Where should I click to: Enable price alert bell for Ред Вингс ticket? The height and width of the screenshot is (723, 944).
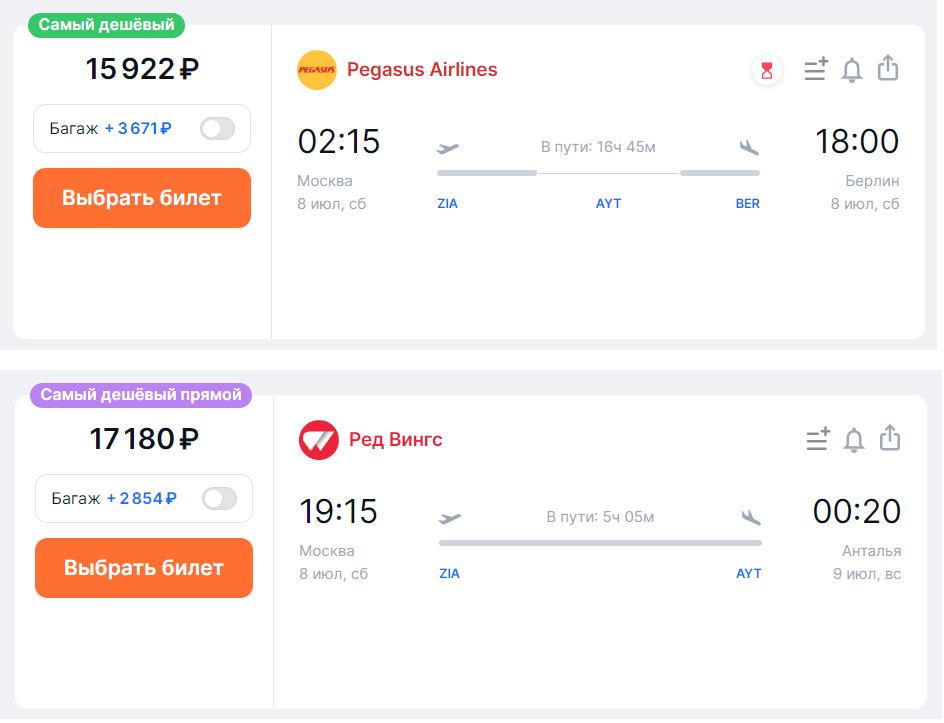click(x=853, y=439)
